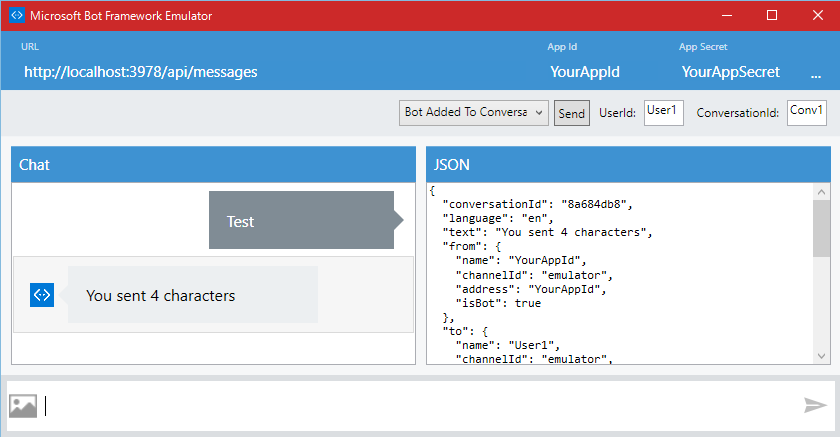Screen dimensions: 840x437
Task: Click the UserId input field
Action: pyautogui.click(x=664, y=112)
